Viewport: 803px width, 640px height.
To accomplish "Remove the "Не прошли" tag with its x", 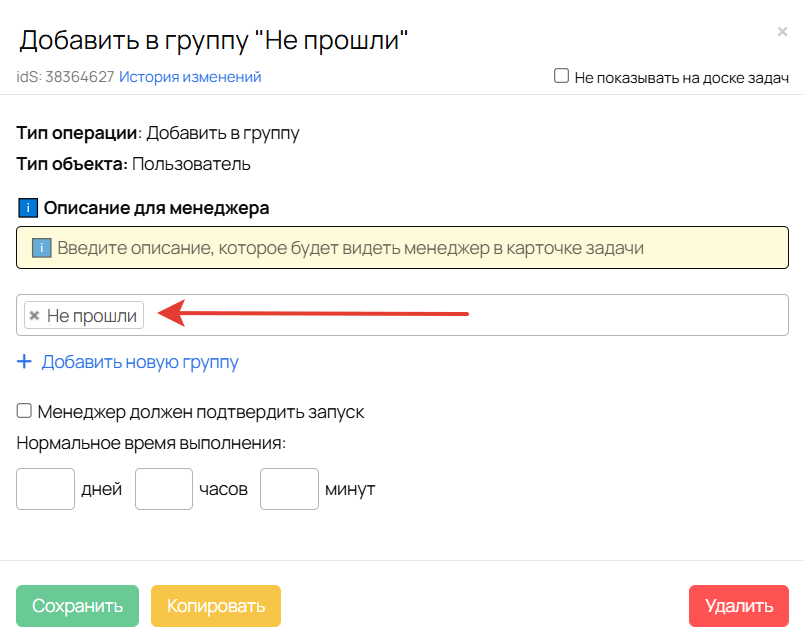I will click(x=34, y=316).
